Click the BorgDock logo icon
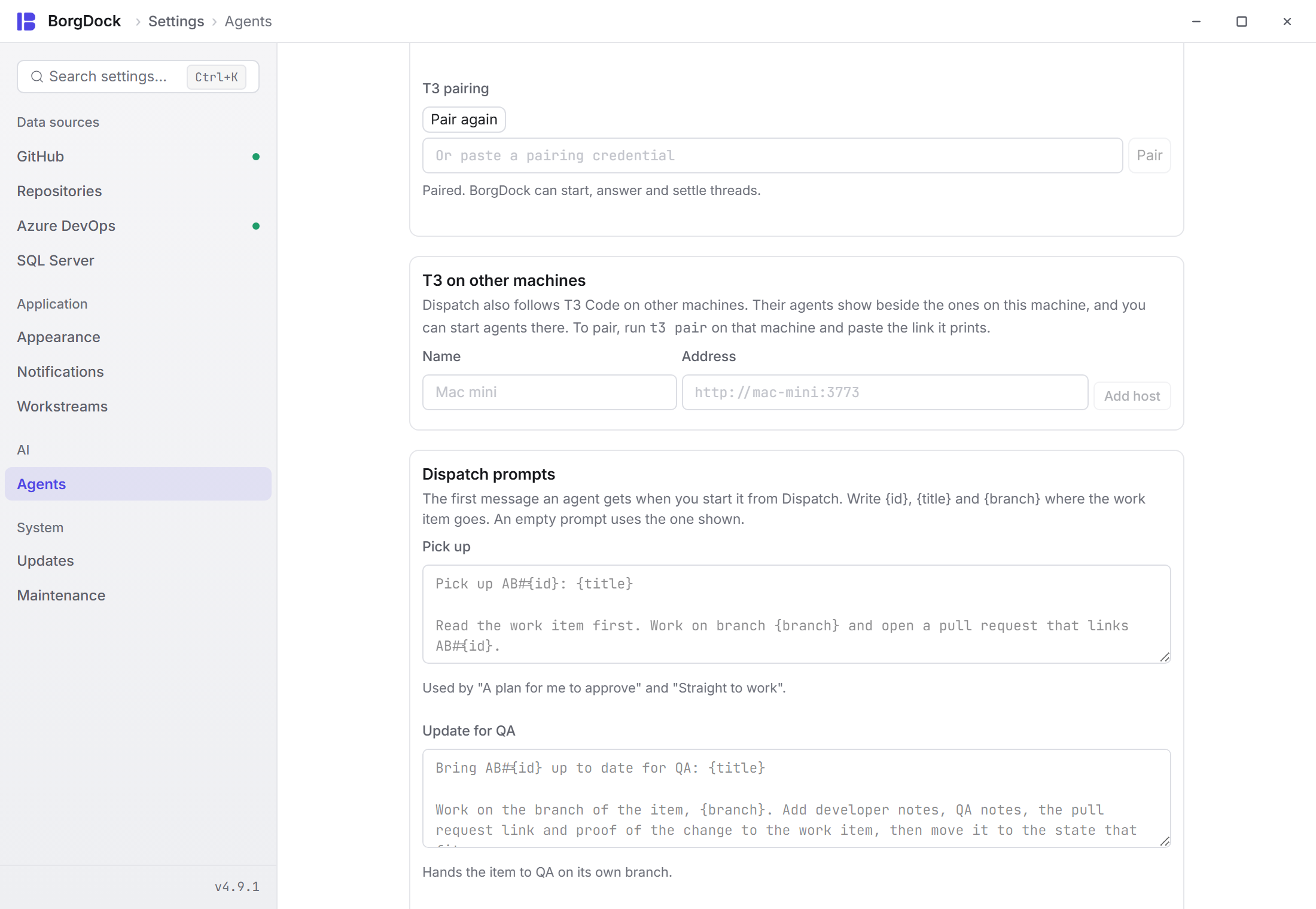1316x909 pixels. pyautogui.click(x=26, y=22)
